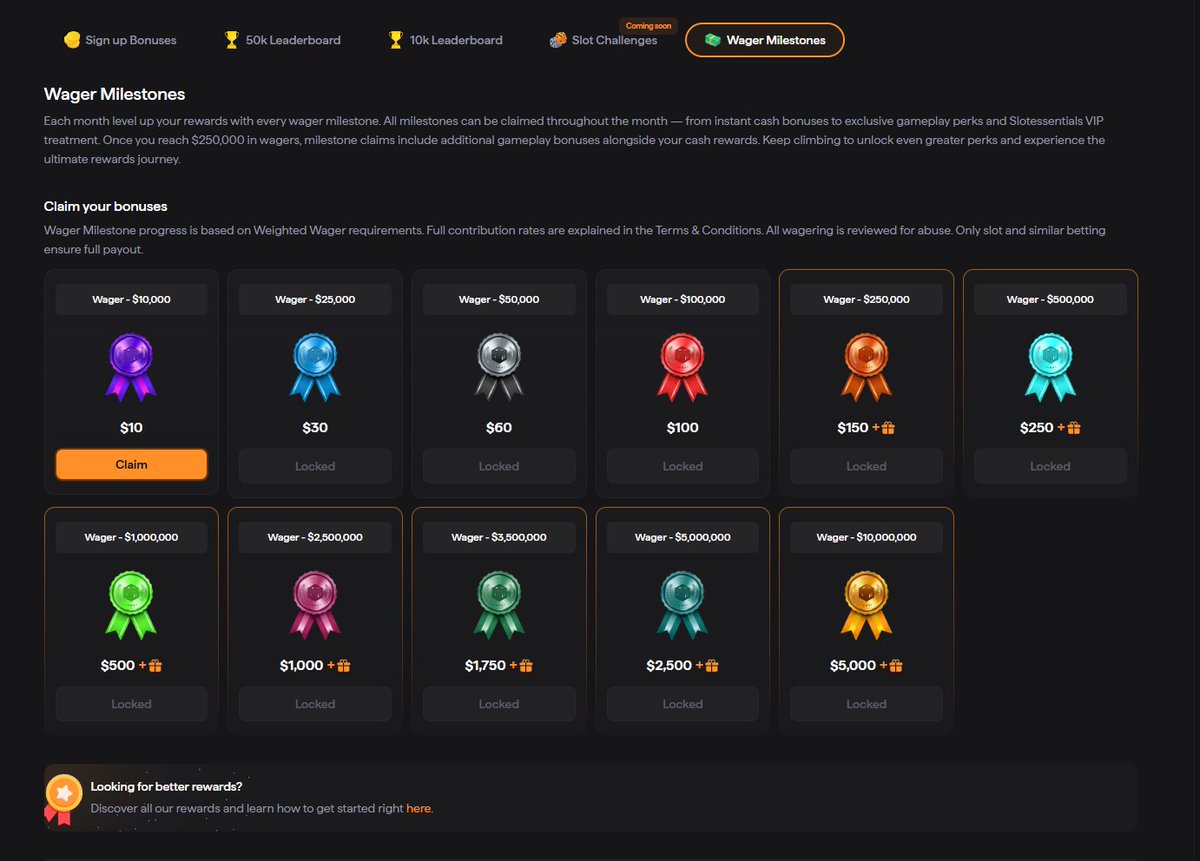Screen dimensions: 1200x861
Task: Click the red medal on the $100,000 milestone
Action: 682,365
